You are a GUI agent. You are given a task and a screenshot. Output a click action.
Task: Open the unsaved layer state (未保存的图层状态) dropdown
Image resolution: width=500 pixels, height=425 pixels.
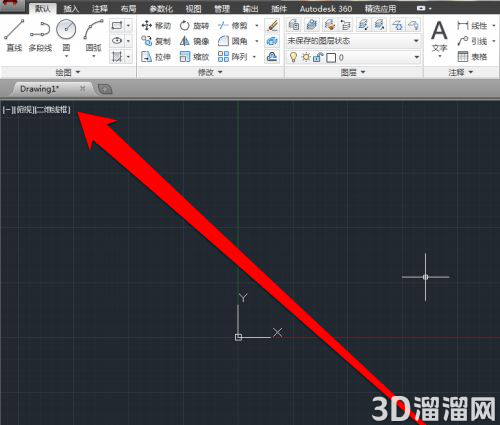pyautogui.click(x=353, y=41)
